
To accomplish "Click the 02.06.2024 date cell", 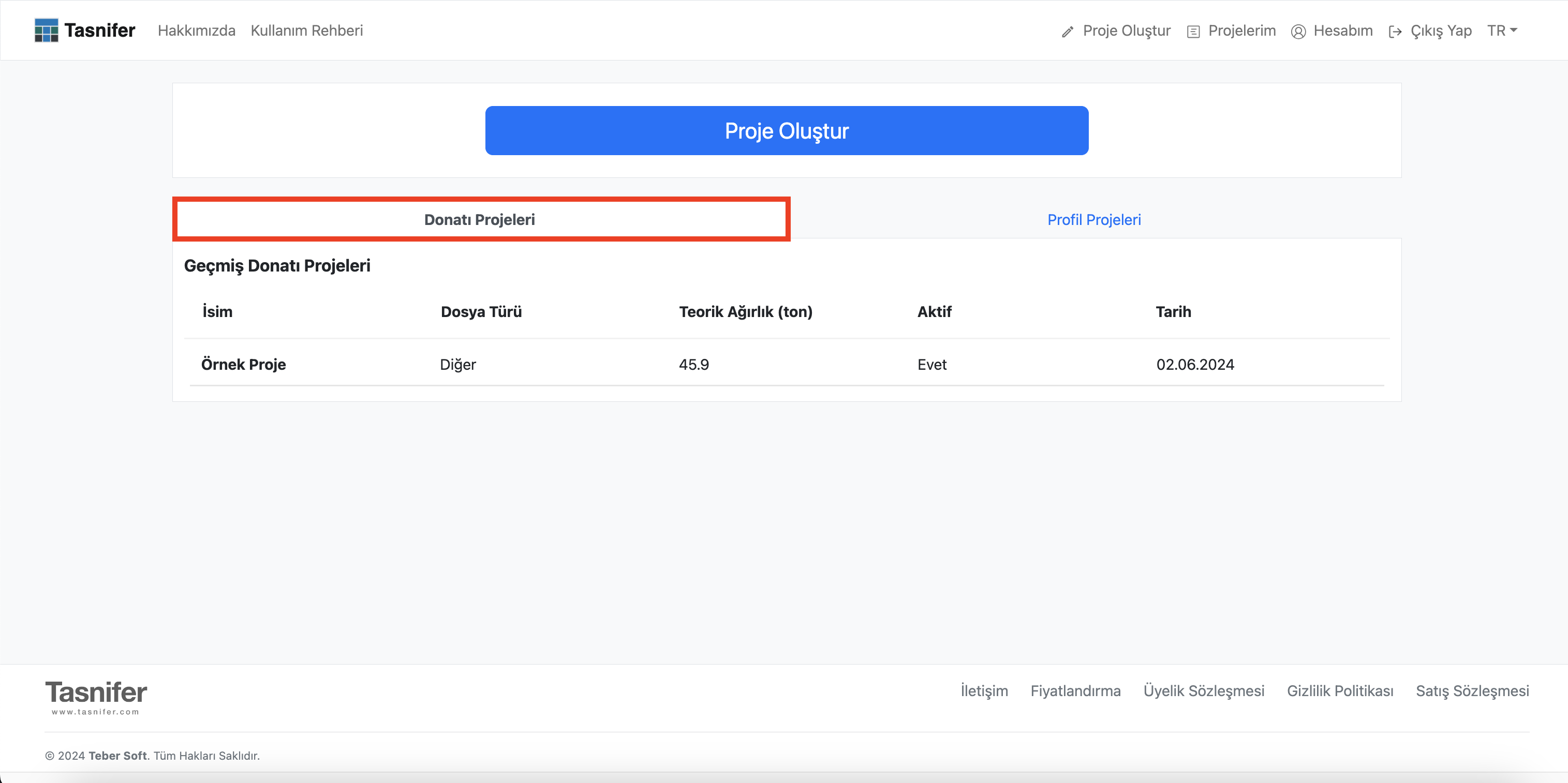I will pos(1195,365).
